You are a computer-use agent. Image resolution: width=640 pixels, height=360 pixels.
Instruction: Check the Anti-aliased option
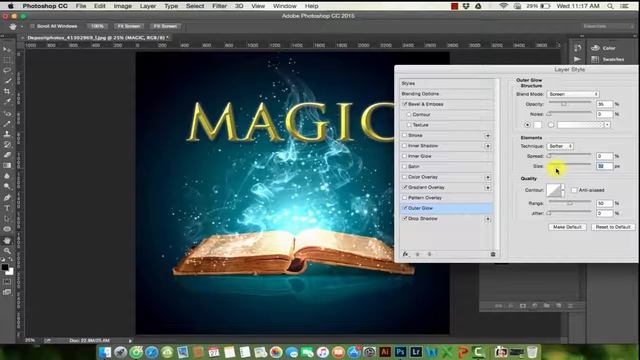(x=574, y=190)
